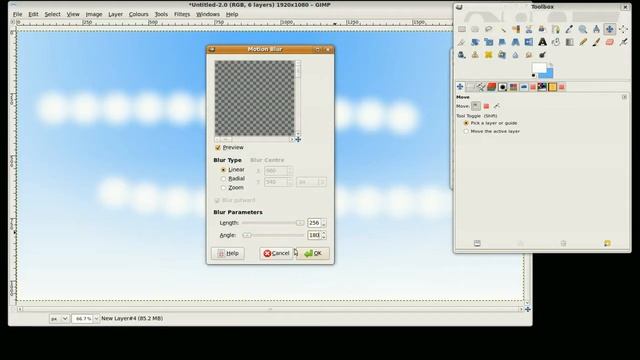Viewport: 640px width, 360px height.
Task: Select the Dodge/Burn tool
Action: click(x=542, y=55)
